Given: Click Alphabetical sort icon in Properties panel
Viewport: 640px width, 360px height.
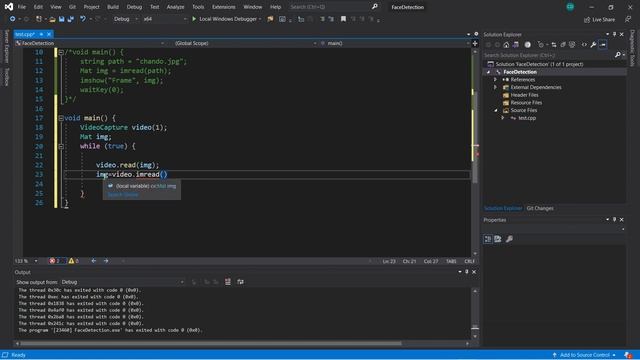Looking at the screenshot, I should [x=498, y=239].
